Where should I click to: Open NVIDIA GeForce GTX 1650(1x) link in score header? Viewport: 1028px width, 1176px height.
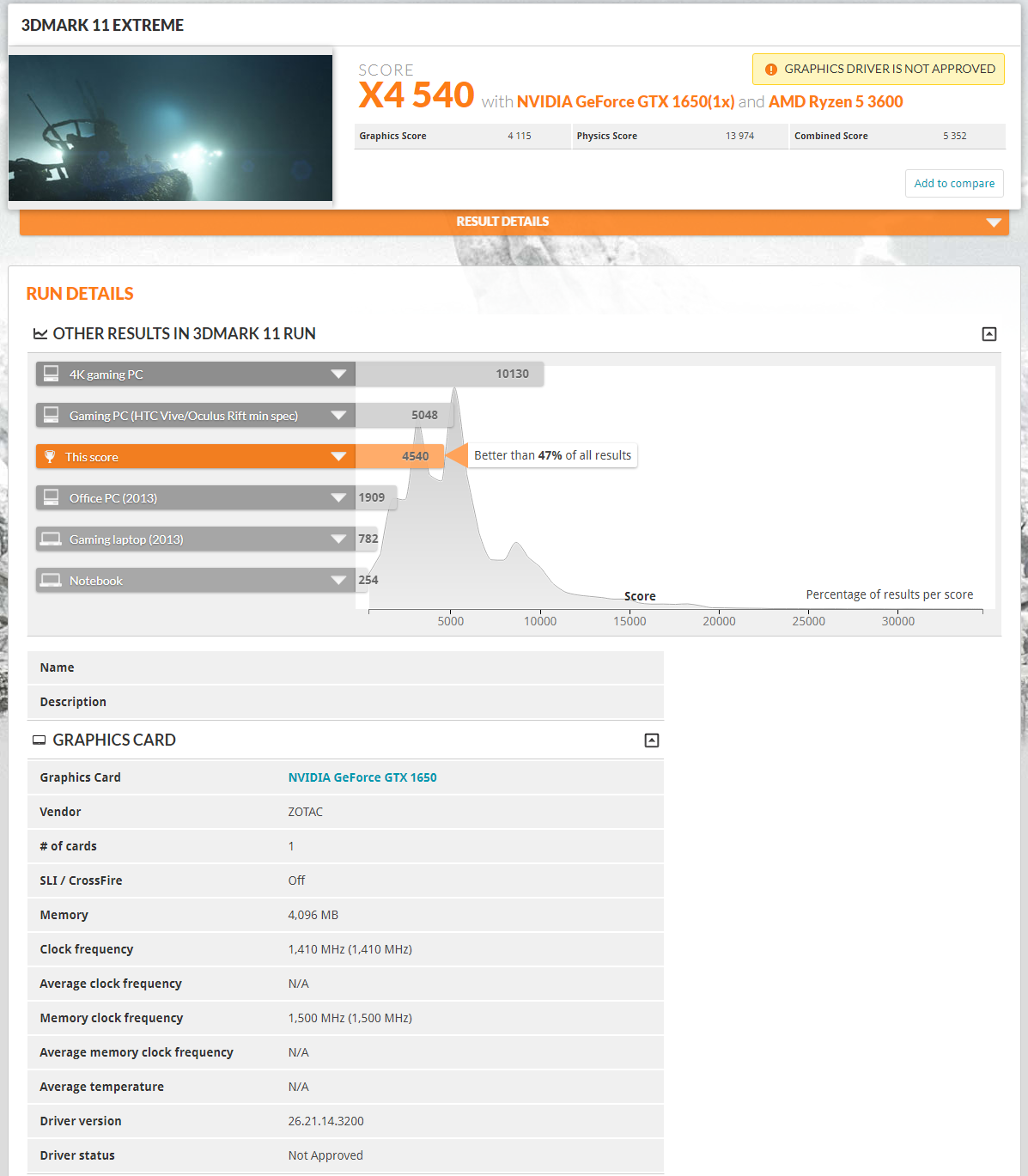(625, 101)
